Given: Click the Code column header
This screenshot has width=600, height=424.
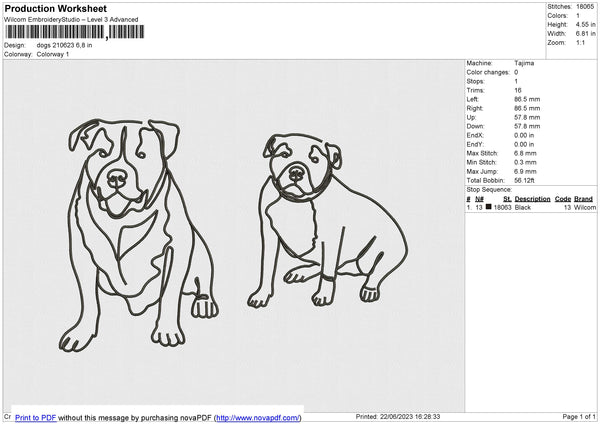Looking at the screenshot, I should [x=563, y=199].
